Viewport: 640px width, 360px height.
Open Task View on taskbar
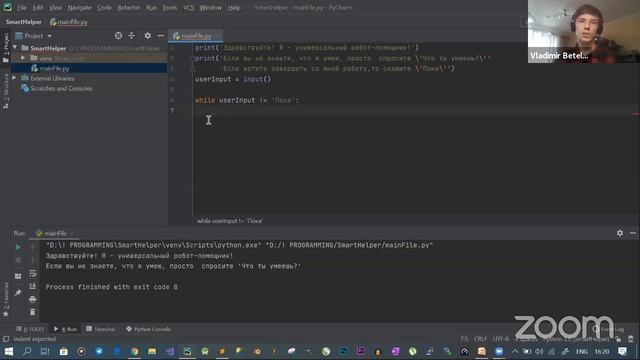[45, 351]
